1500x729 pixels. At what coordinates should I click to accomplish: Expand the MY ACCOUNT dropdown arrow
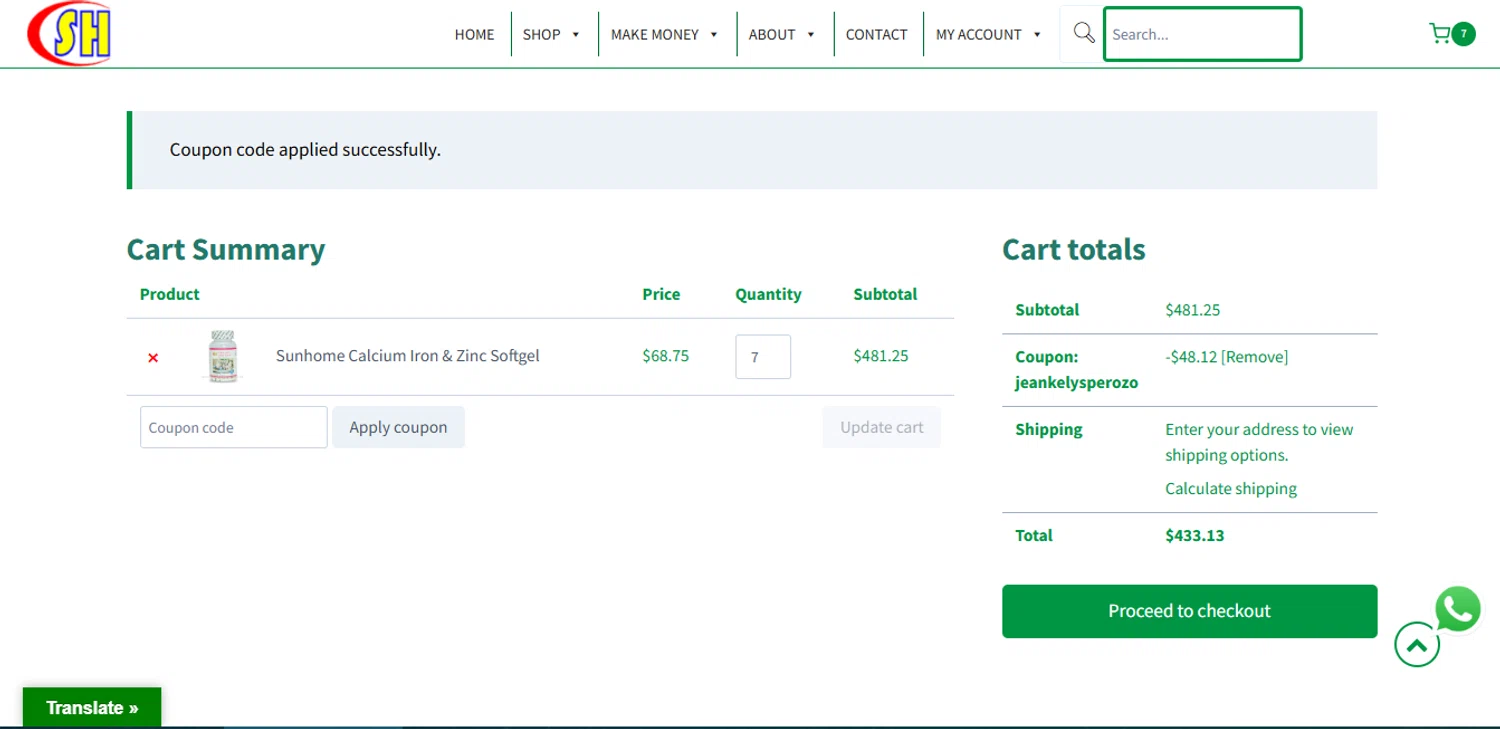(x=1037, y=34)
